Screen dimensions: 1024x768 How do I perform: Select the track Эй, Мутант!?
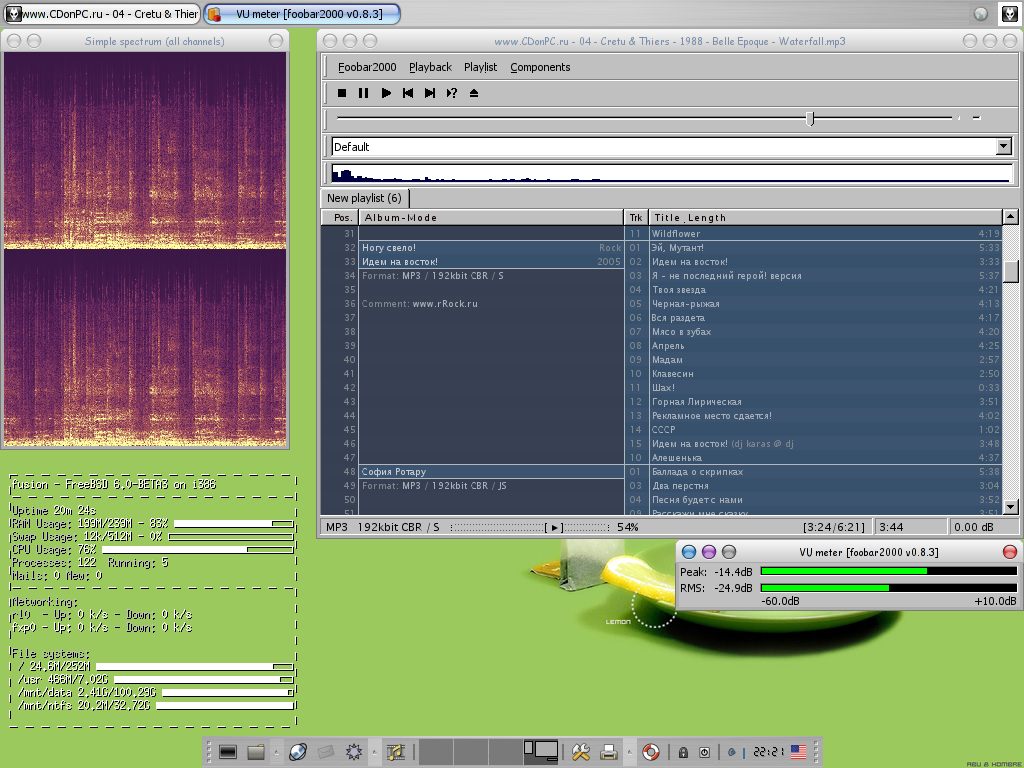coord(825,248)
